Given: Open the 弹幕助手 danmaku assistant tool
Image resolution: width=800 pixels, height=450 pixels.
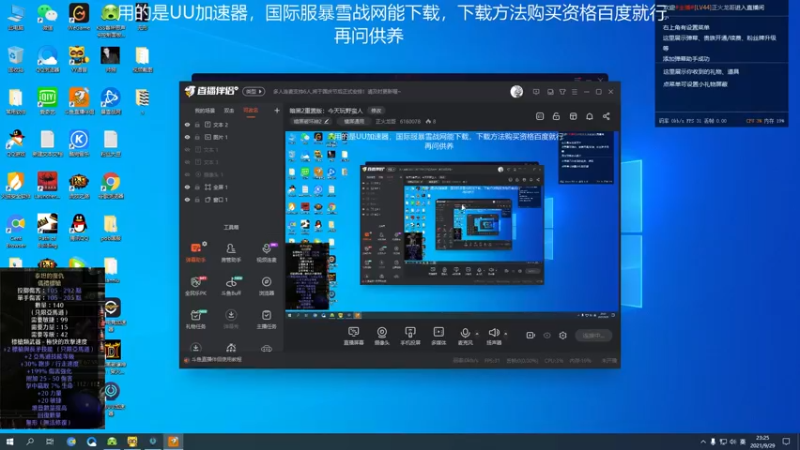Looking at the screenshot, I should (x=195, y=252).
